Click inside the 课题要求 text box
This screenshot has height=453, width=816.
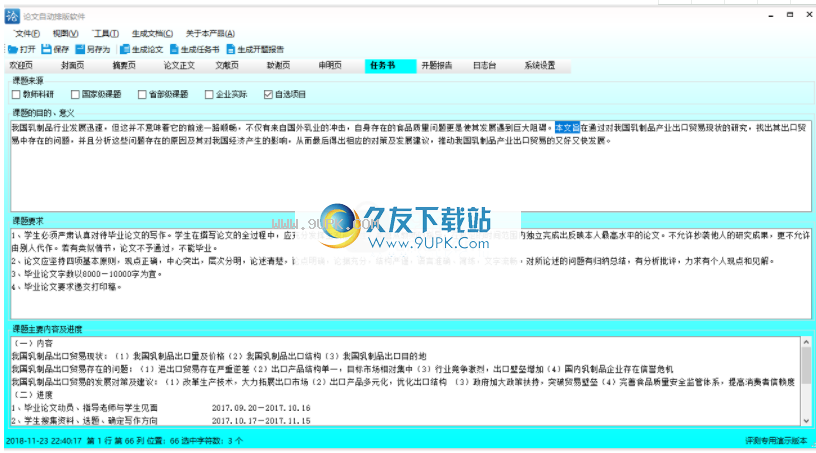point(411,273)
